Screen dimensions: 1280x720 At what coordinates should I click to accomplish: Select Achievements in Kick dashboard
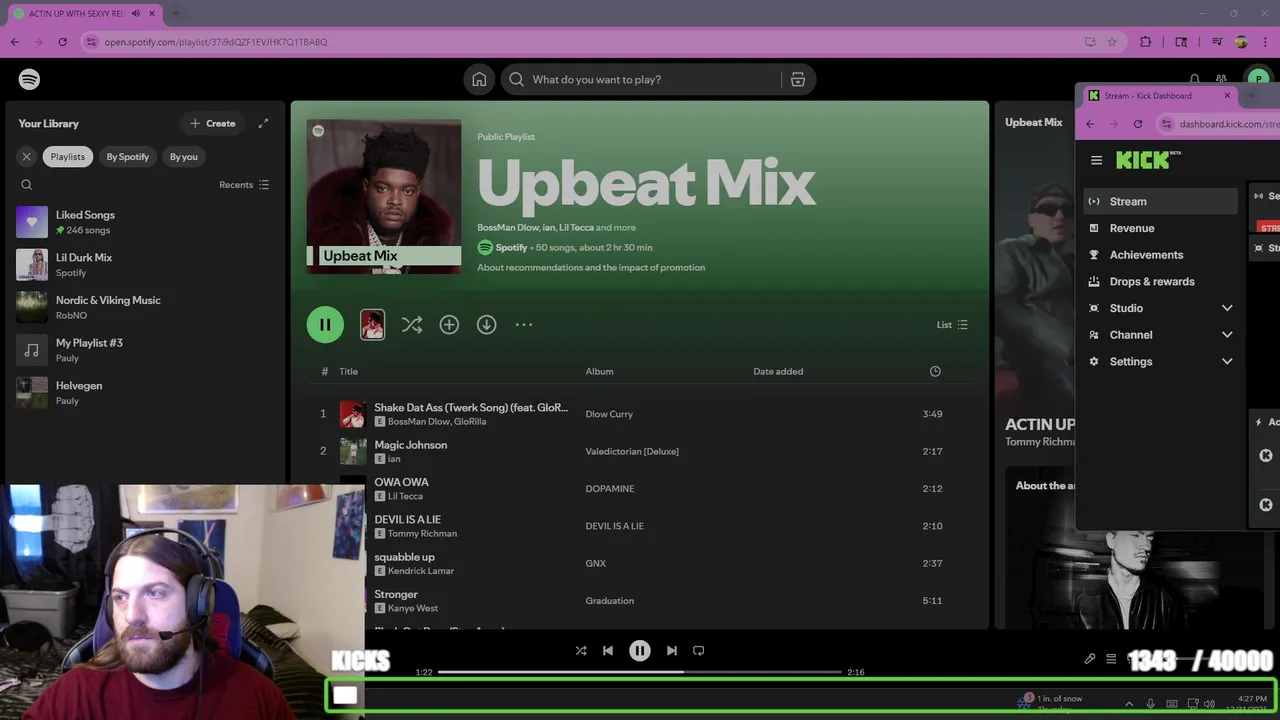[1161, 255]
